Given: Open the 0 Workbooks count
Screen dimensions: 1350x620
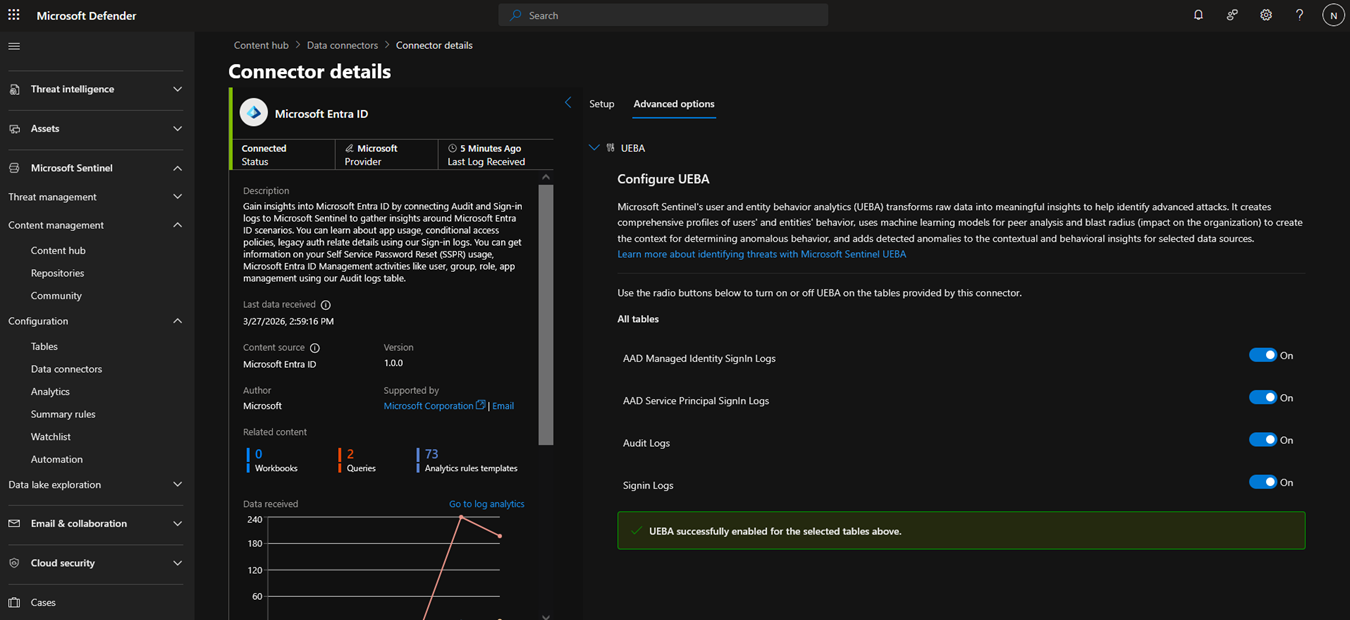Looking at the screenshot, I should pos(259,454).
